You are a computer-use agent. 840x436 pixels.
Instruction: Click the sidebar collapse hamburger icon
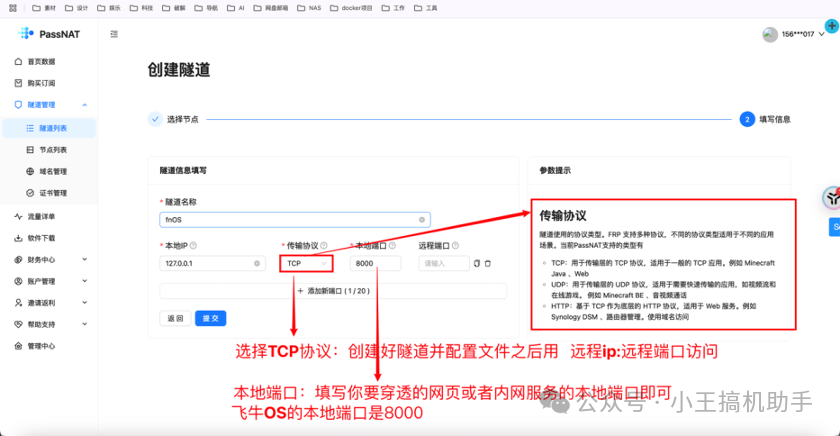(114, 34)
